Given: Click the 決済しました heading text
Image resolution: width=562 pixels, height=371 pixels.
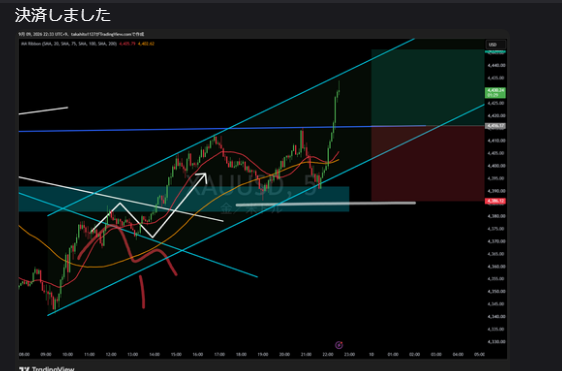Looking at the screenshot, I should (x=63, y=15).
